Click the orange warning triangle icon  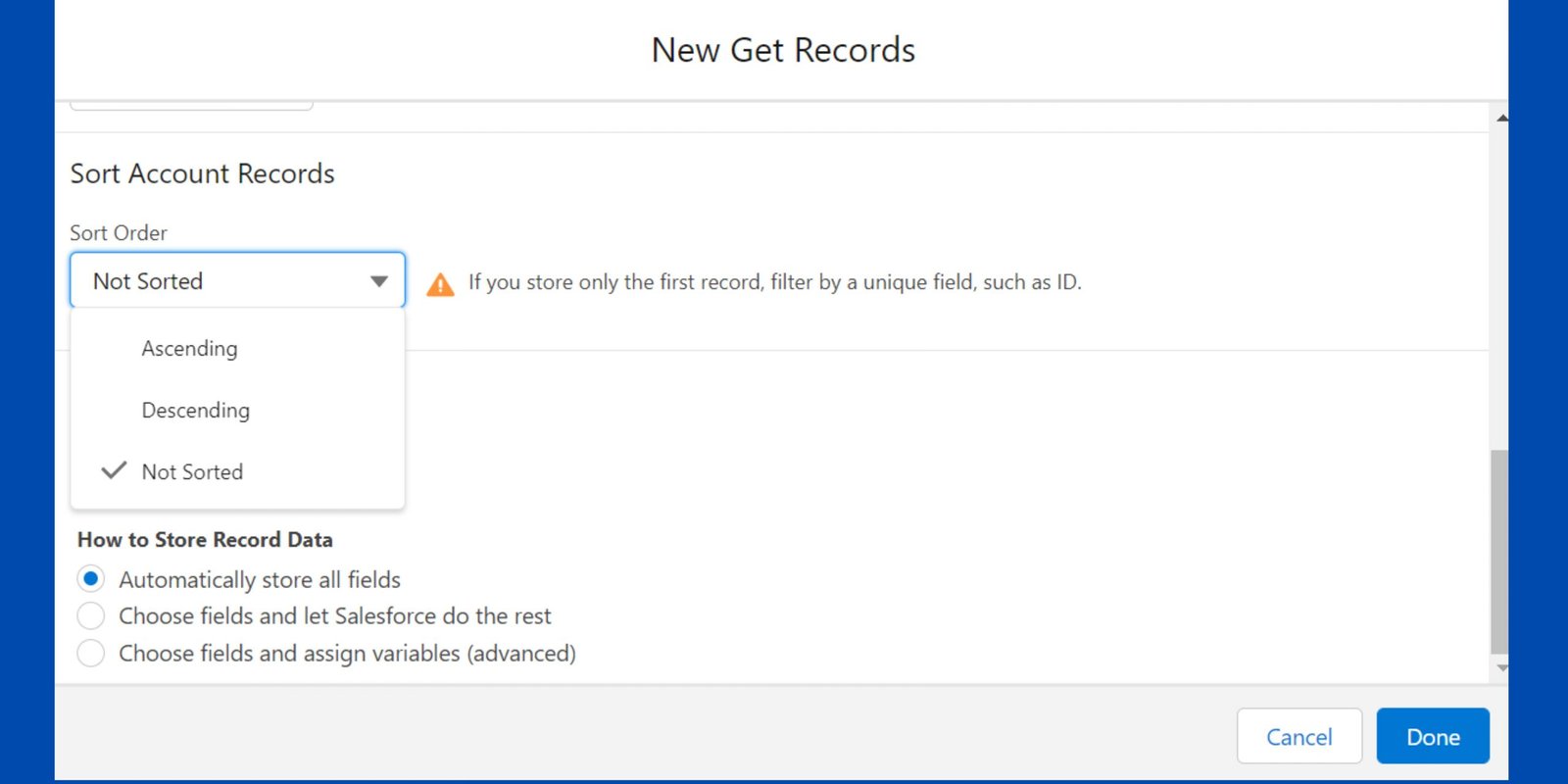(440, 284)
